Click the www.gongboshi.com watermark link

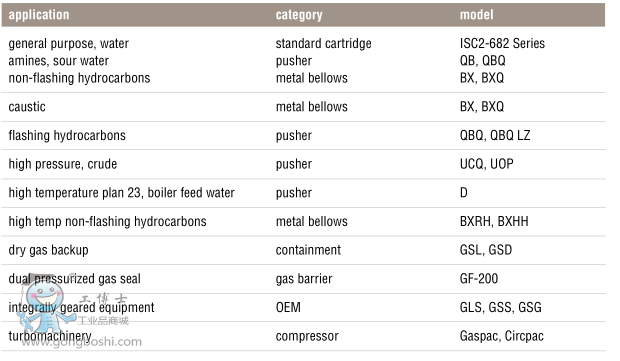coord(81,342)
